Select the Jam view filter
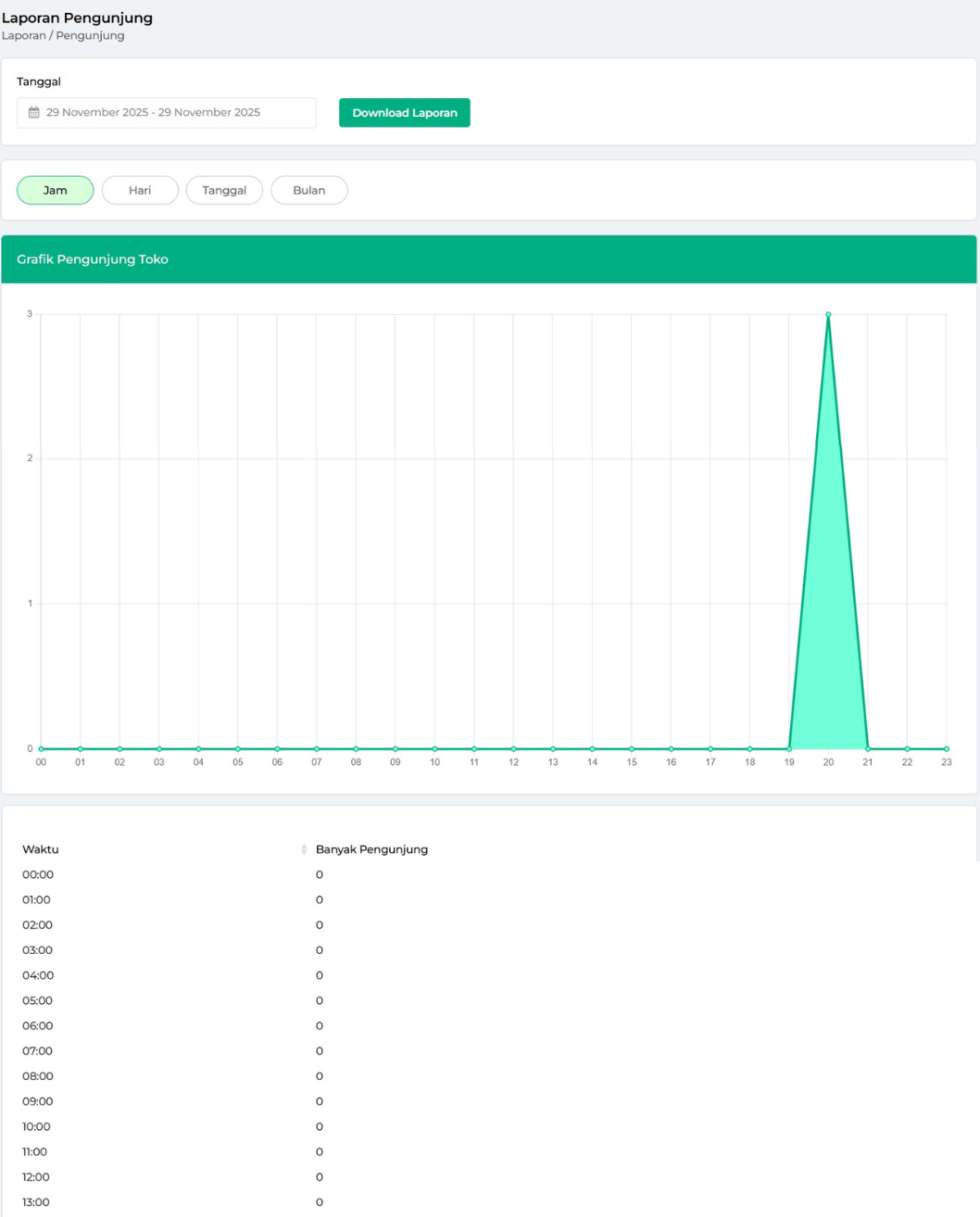This screenshot has width=980, height=1217. tap(56, 190)
